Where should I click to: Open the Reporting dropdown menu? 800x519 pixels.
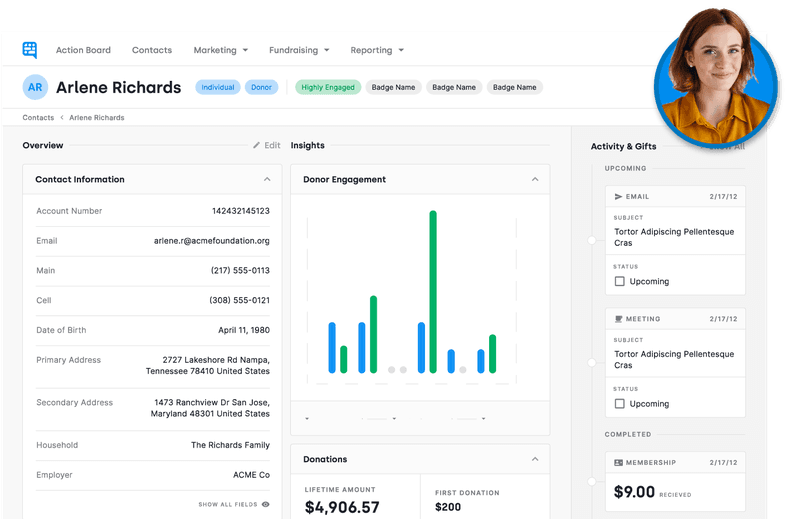(x=377, y=50)
